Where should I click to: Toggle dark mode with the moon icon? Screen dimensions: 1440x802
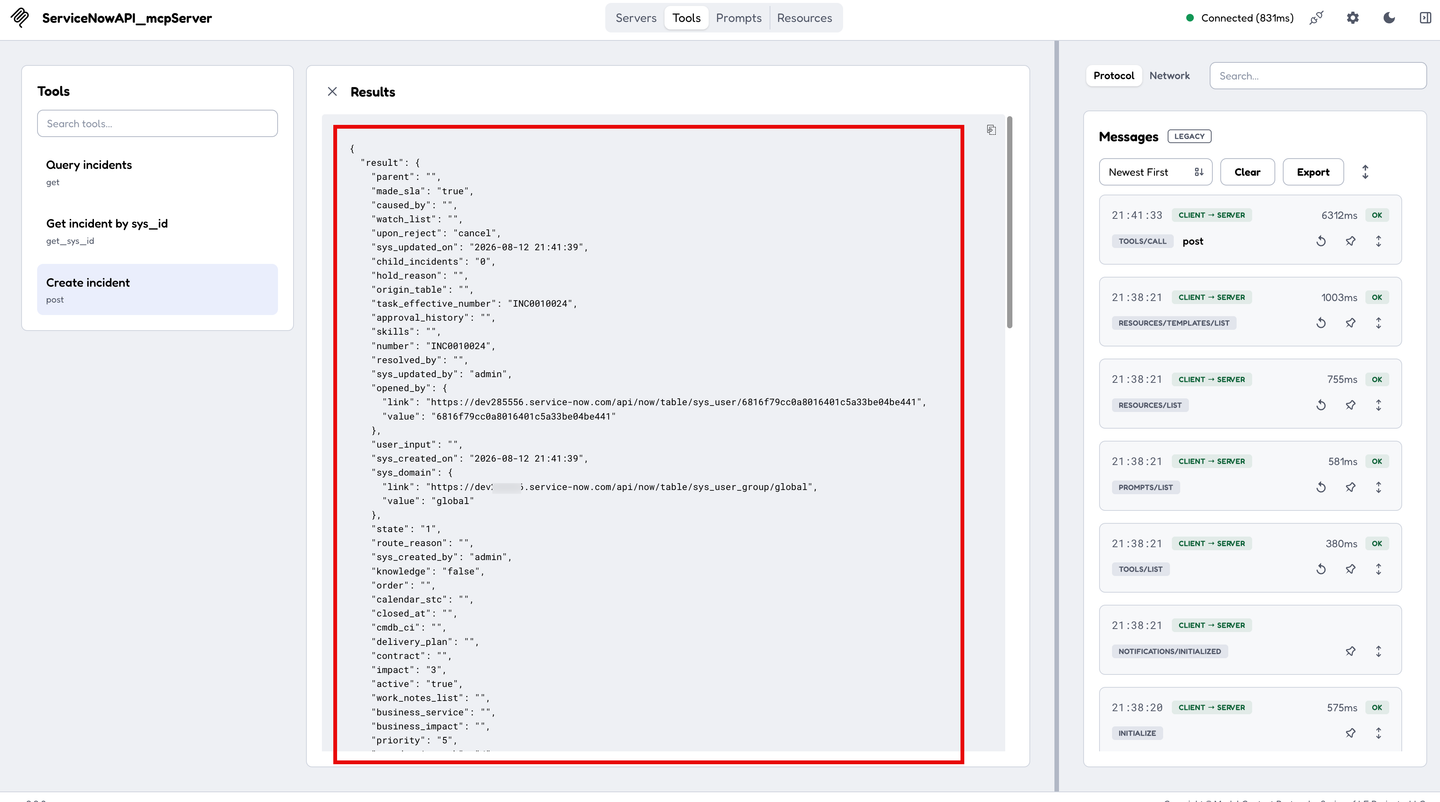[1389, 18]
